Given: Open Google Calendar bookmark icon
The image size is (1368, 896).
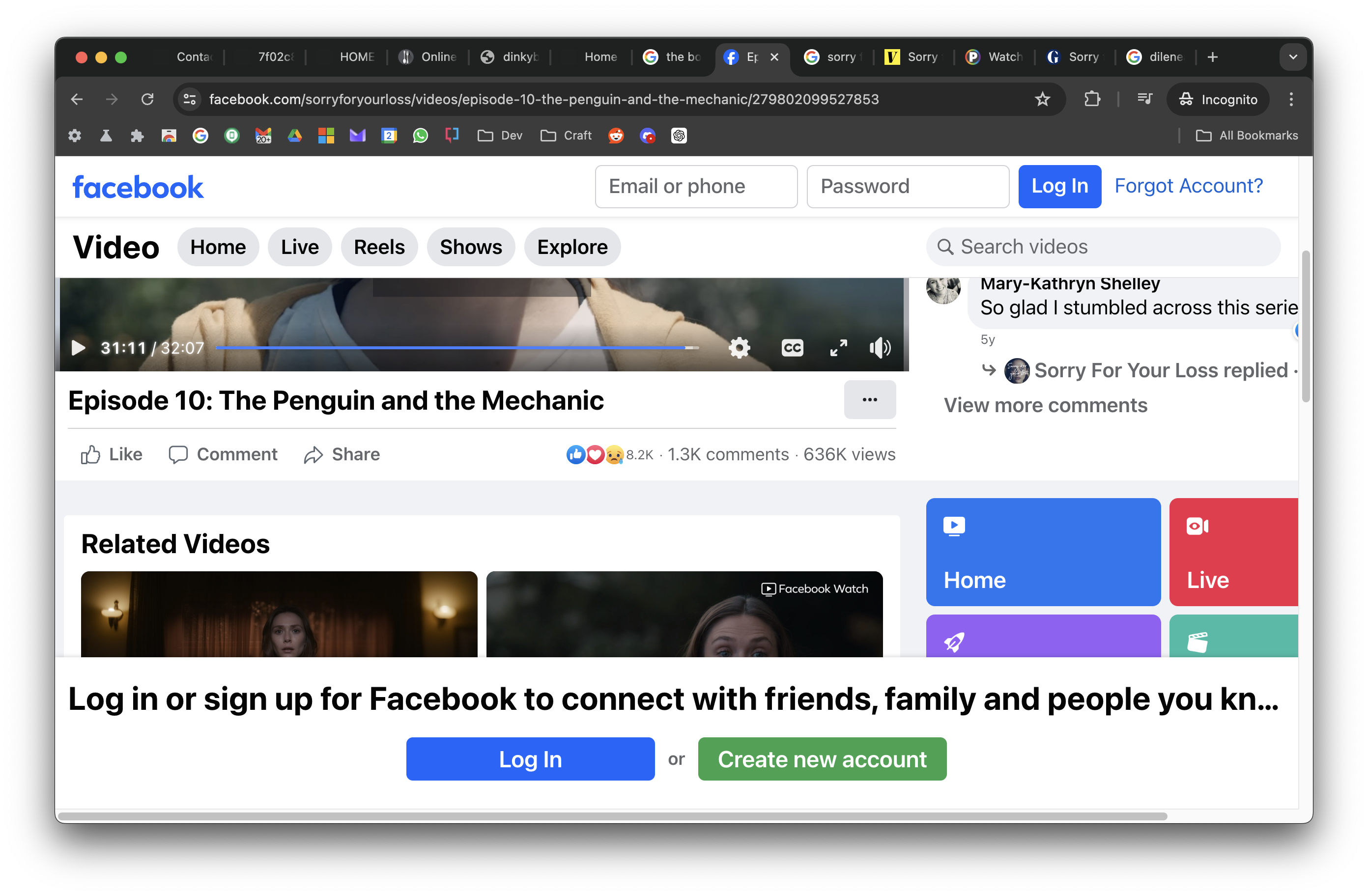Looking at the screenshot, I should (389, 136).
